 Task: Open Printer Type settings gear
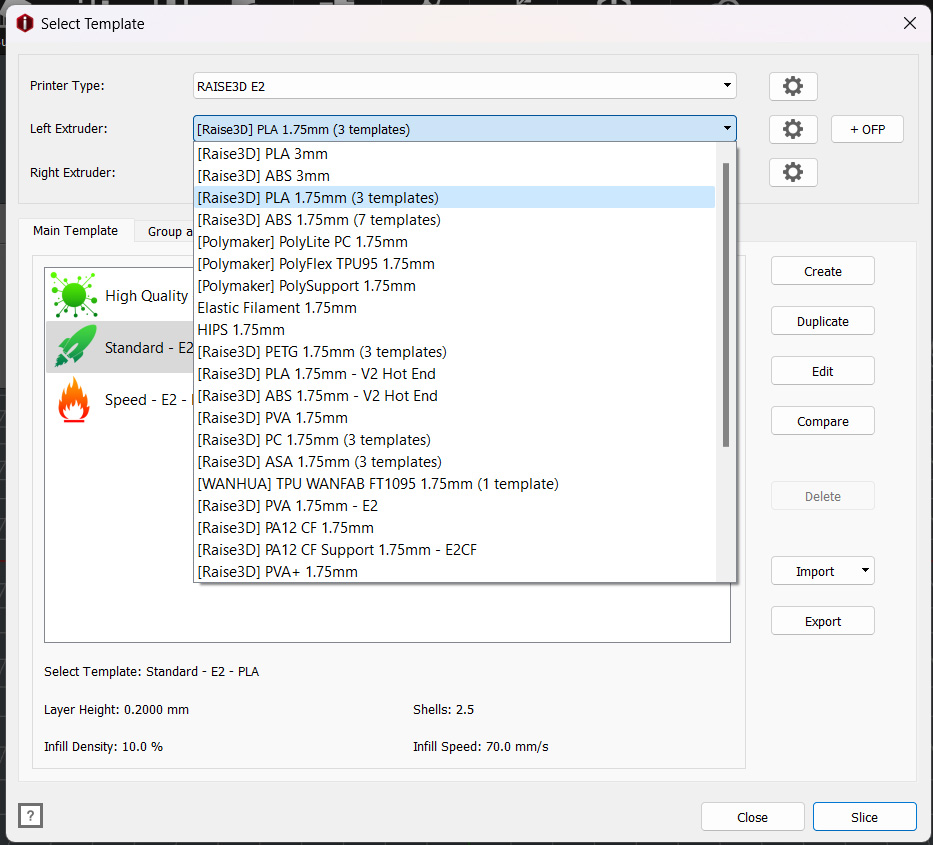[793, 86]
